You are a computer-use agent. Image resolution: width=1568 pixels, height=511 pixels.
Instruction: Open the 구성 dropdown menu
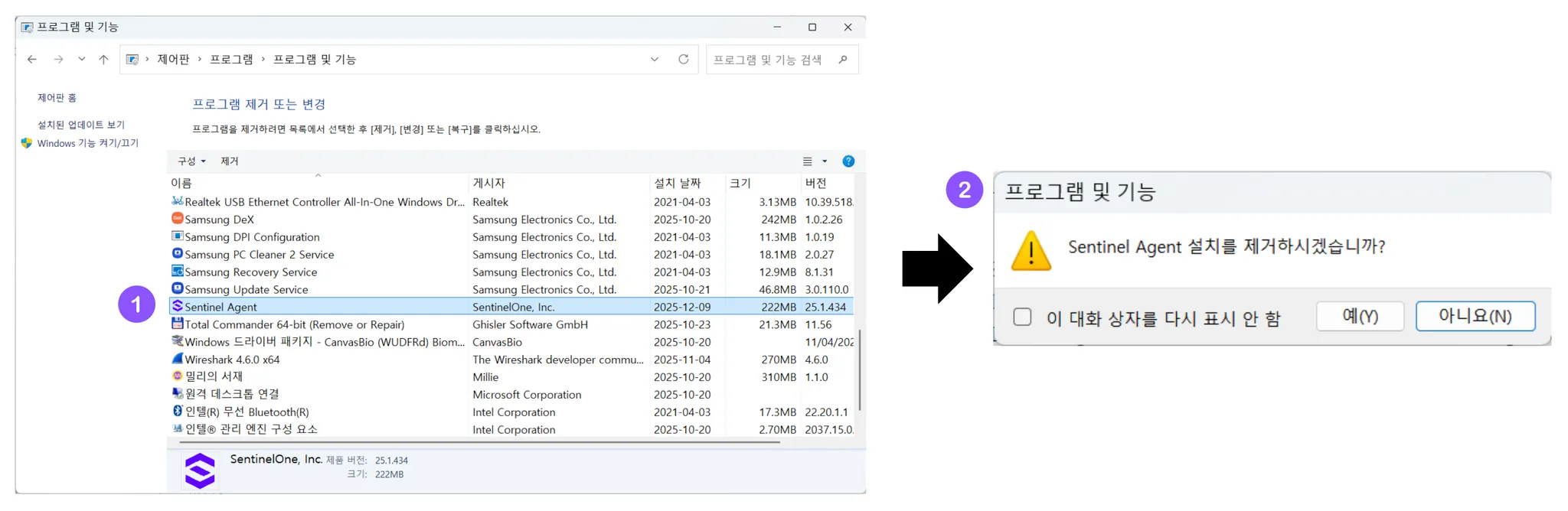pyautogui.click(x=191, y=161)
